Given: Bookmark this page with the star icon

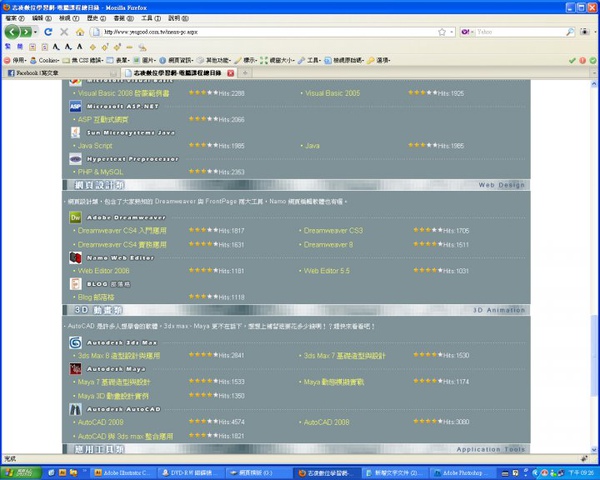Looking at the screenshot, I should click(x=442, y=32).
